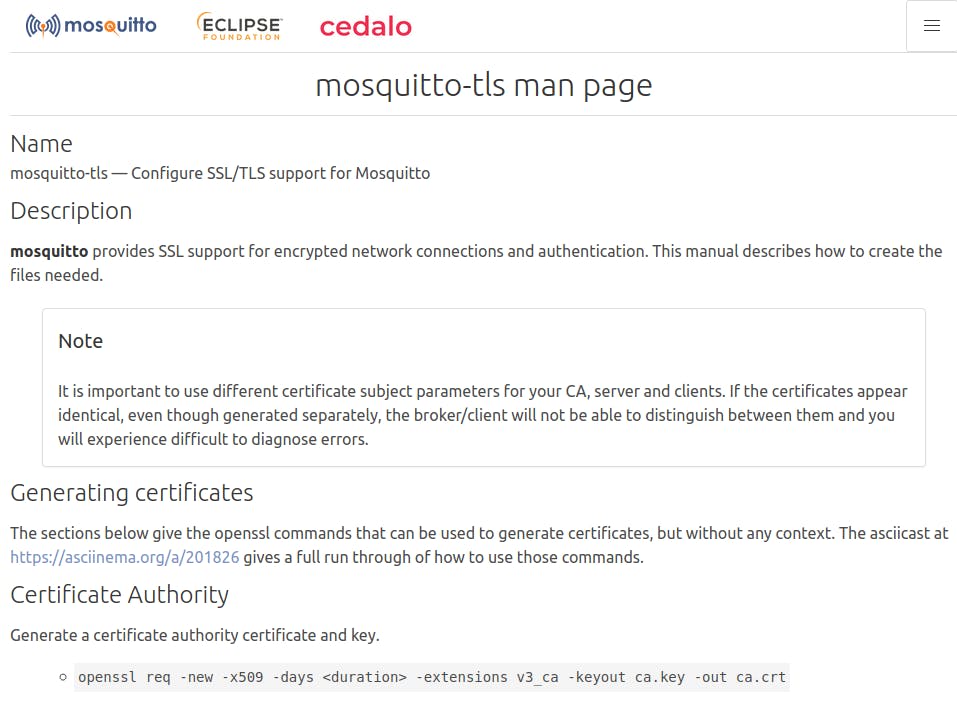Click the red Cedalo logo

[x=365, y=27]
